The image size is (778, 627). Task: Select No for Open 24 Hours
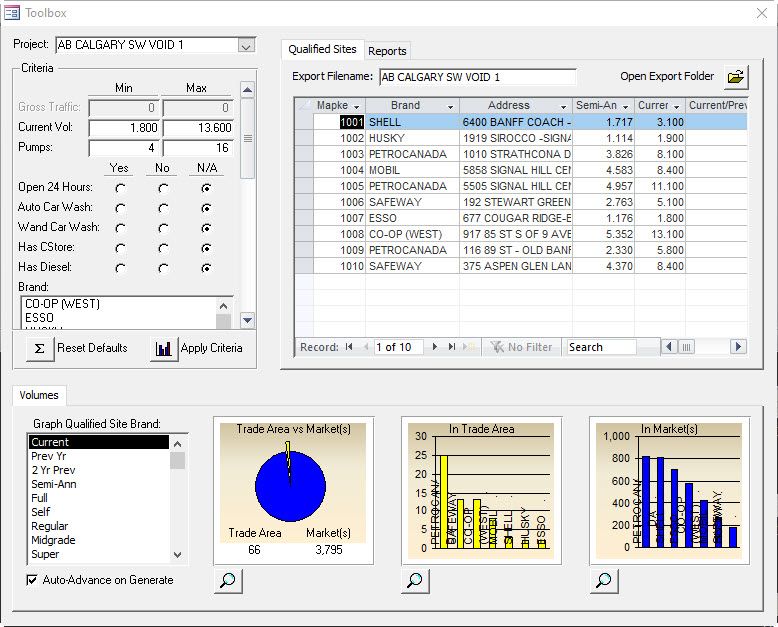(x=163, y=188)
